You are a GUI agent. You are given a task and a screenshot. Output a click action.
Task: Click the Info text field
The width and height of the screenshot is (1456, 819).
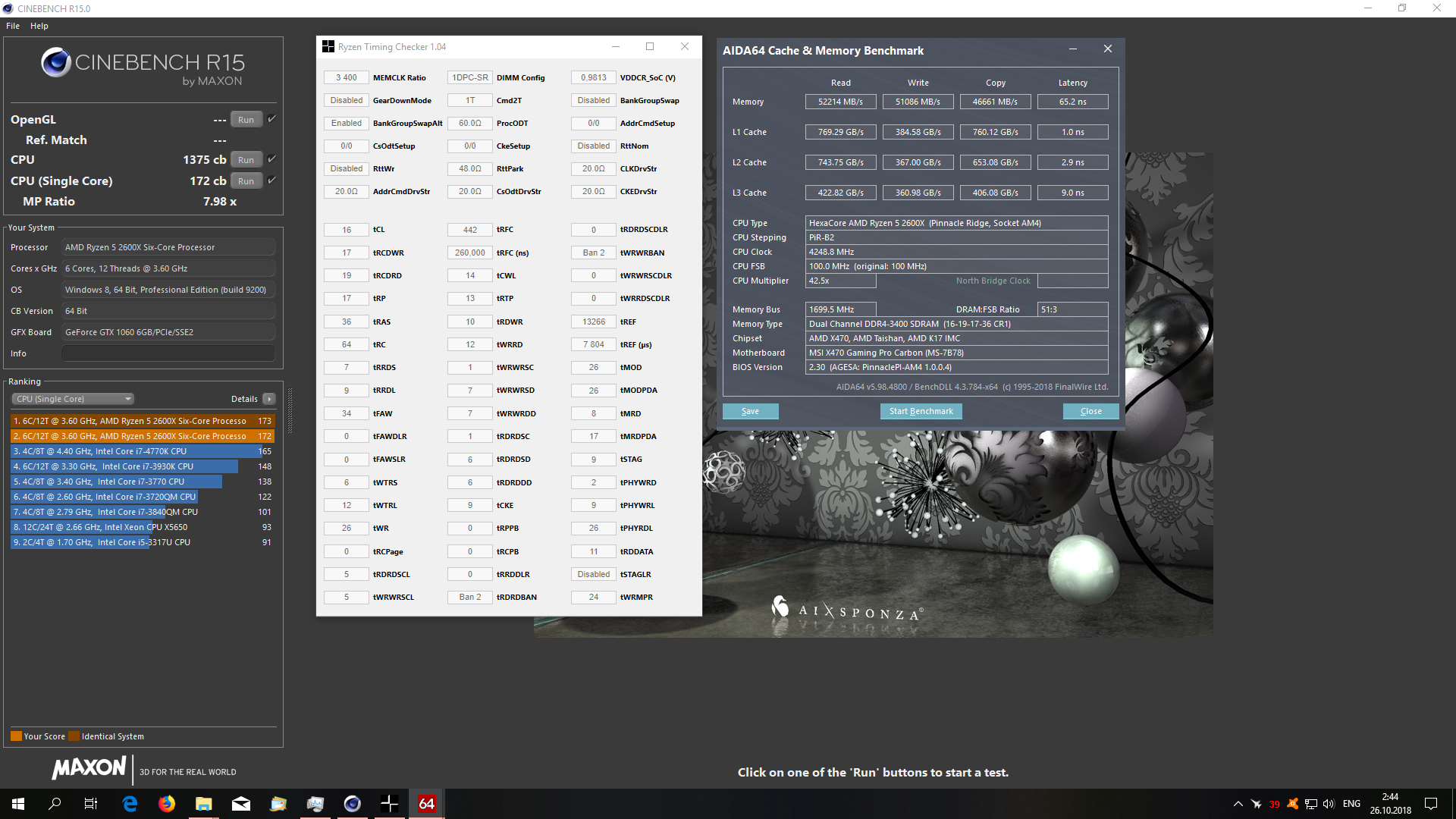[168, 353]
